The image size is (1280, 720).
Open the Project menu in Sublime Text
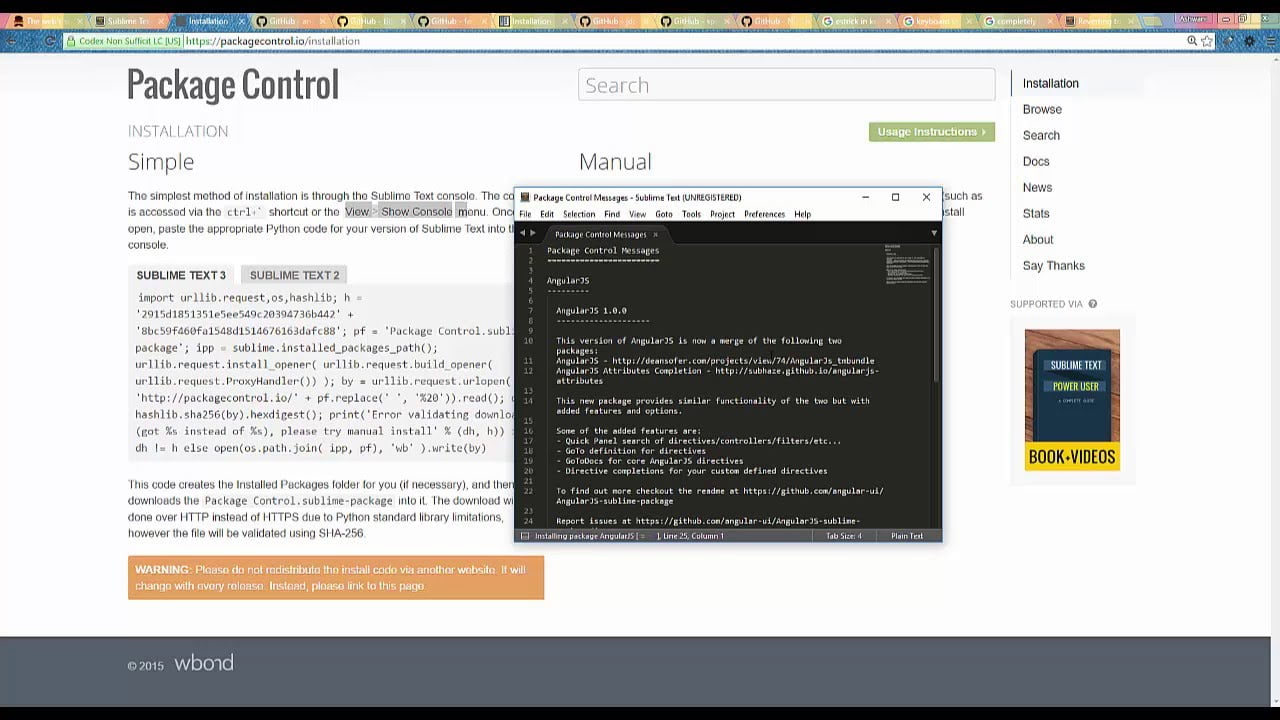[x=722, y=214]
